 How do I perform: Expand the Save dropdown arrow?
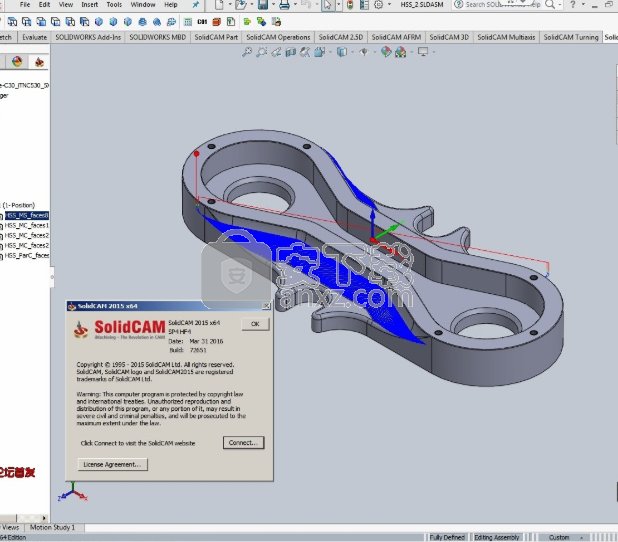[273, 5]
